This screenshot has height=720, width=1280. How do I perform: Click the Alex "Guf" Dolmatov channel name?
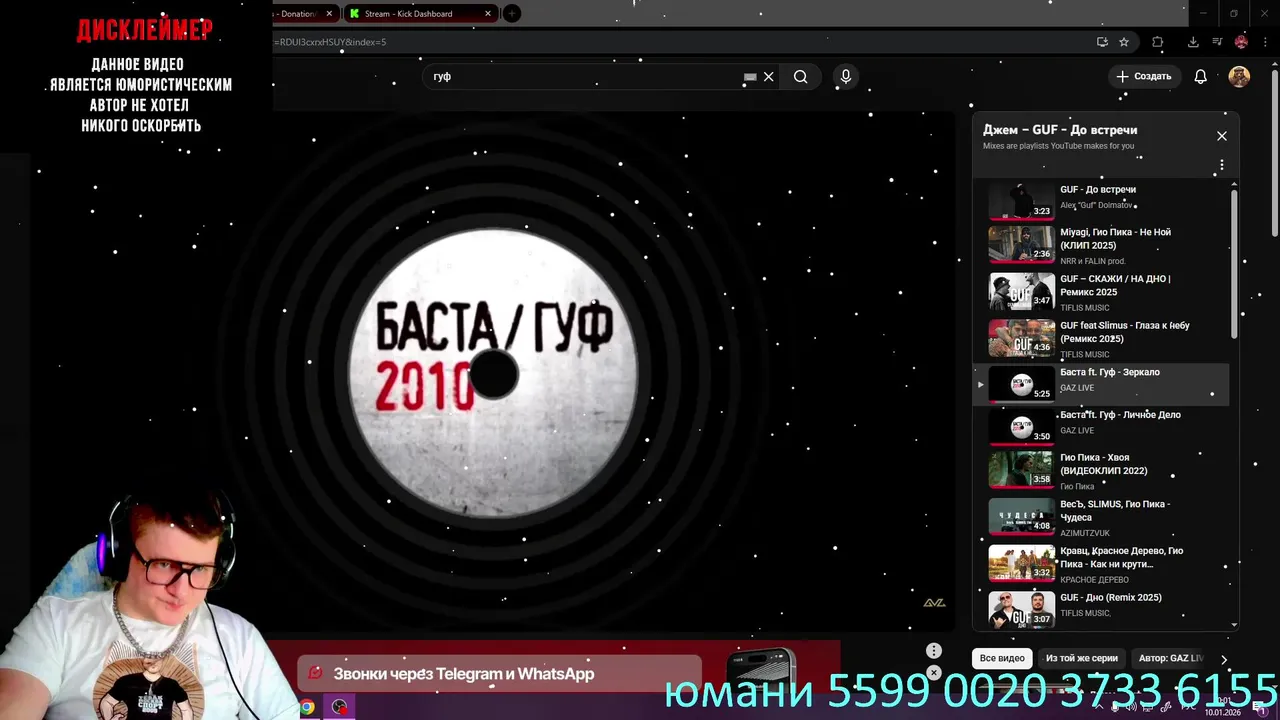(1096, 205)
